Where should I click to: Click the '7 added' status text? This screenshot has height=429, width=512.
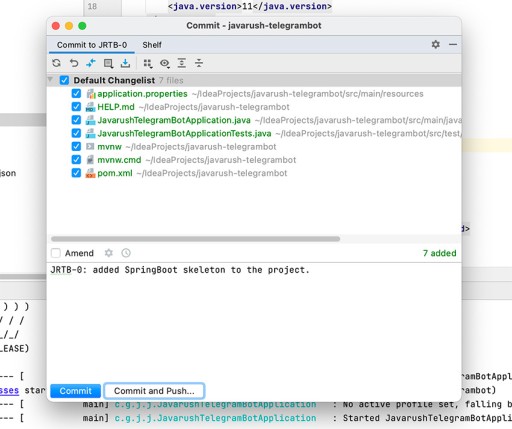(x=439, y=253)
